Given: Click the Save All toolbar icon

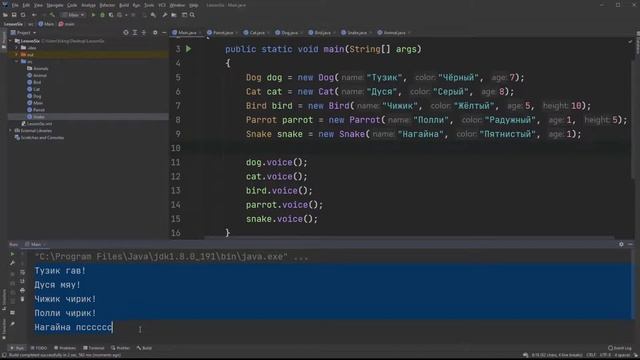Looking at the screenshot, I should click(14, 15).
